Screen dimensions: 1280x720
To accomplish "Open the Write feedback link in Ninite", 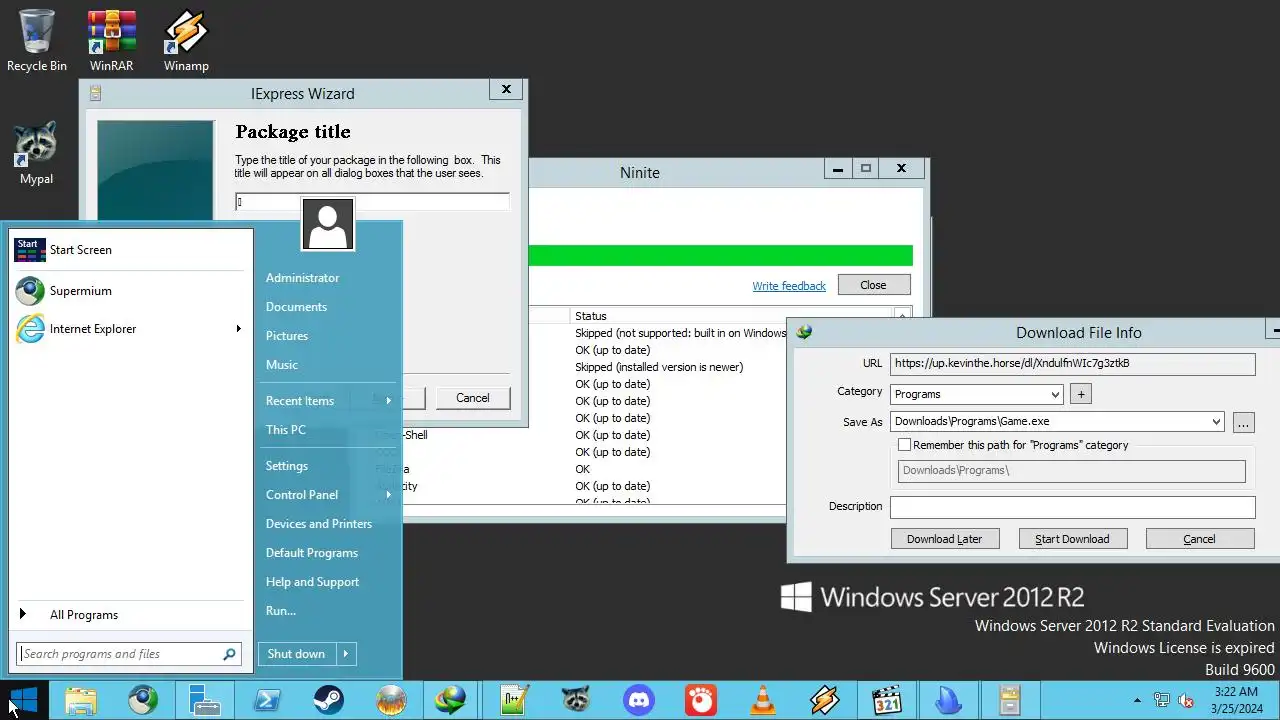I will coord(789,286).
